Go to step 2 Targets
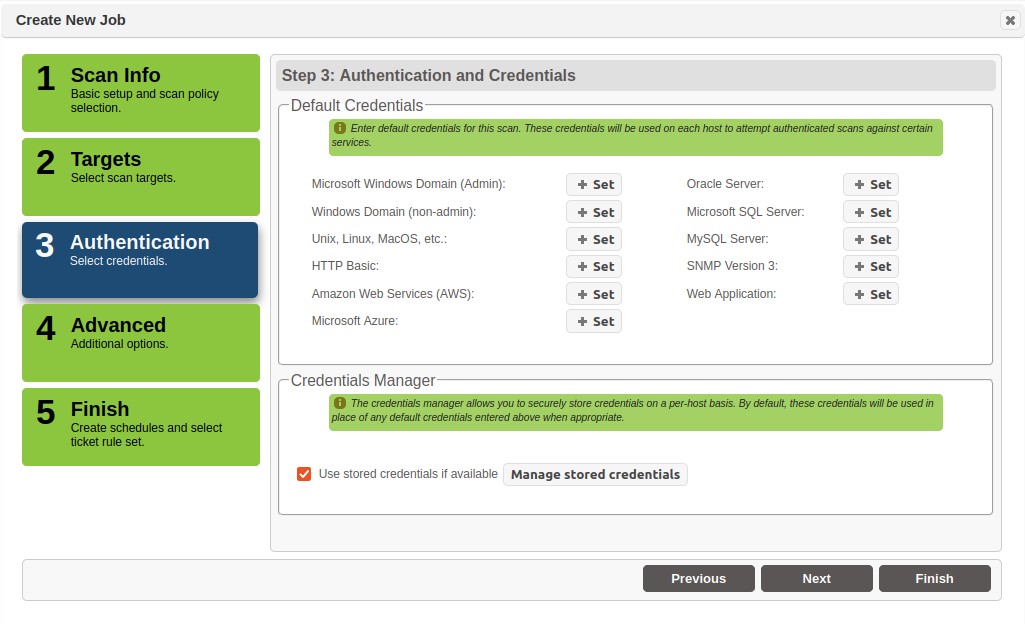Viewport: 1025px width, 624px height. pyautogui.click(x=141, y=176)
